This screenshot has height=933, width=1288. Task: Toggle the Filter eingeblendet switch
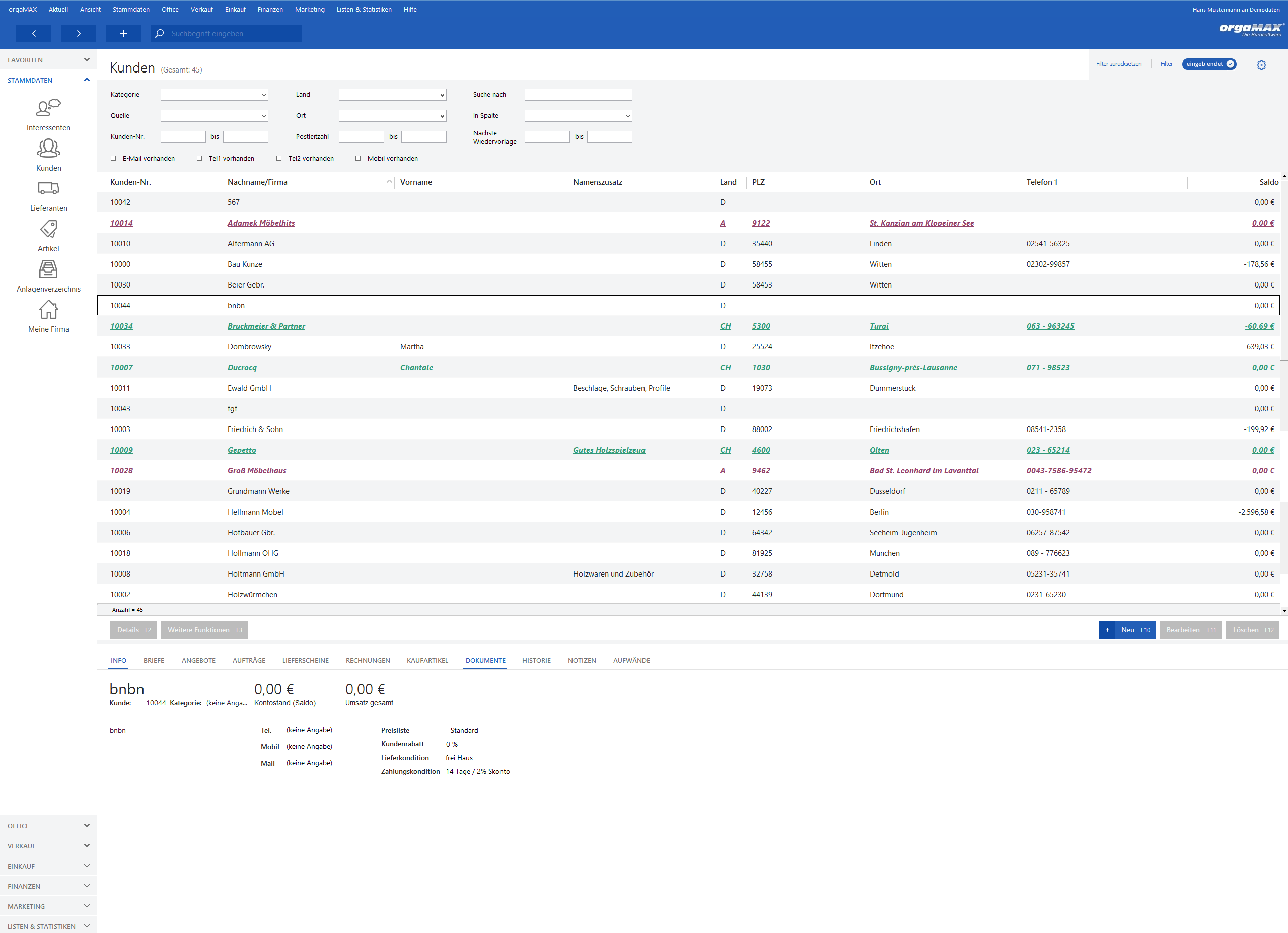(1208, 64)
